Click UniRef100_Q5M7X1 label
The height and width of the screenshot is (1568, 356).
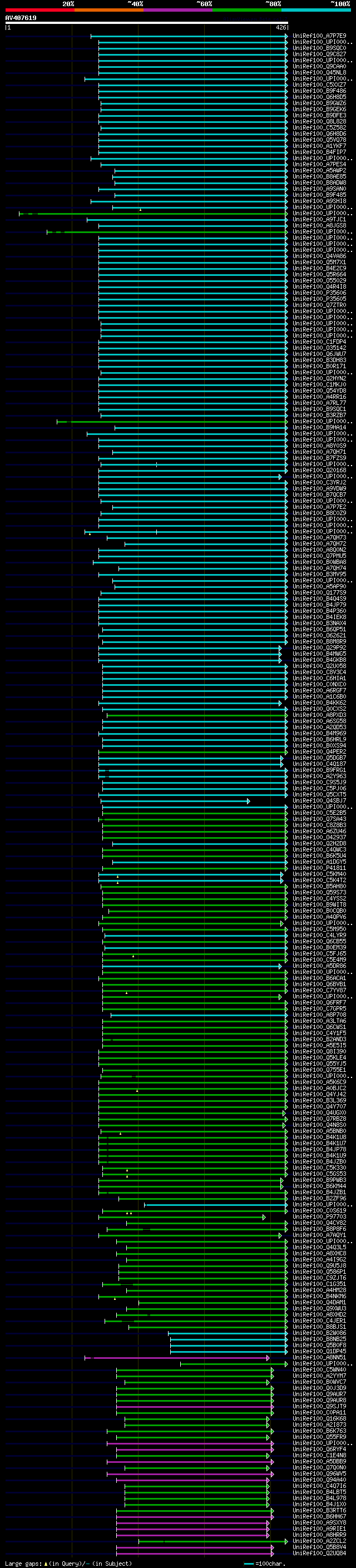[x=319, y=263]
